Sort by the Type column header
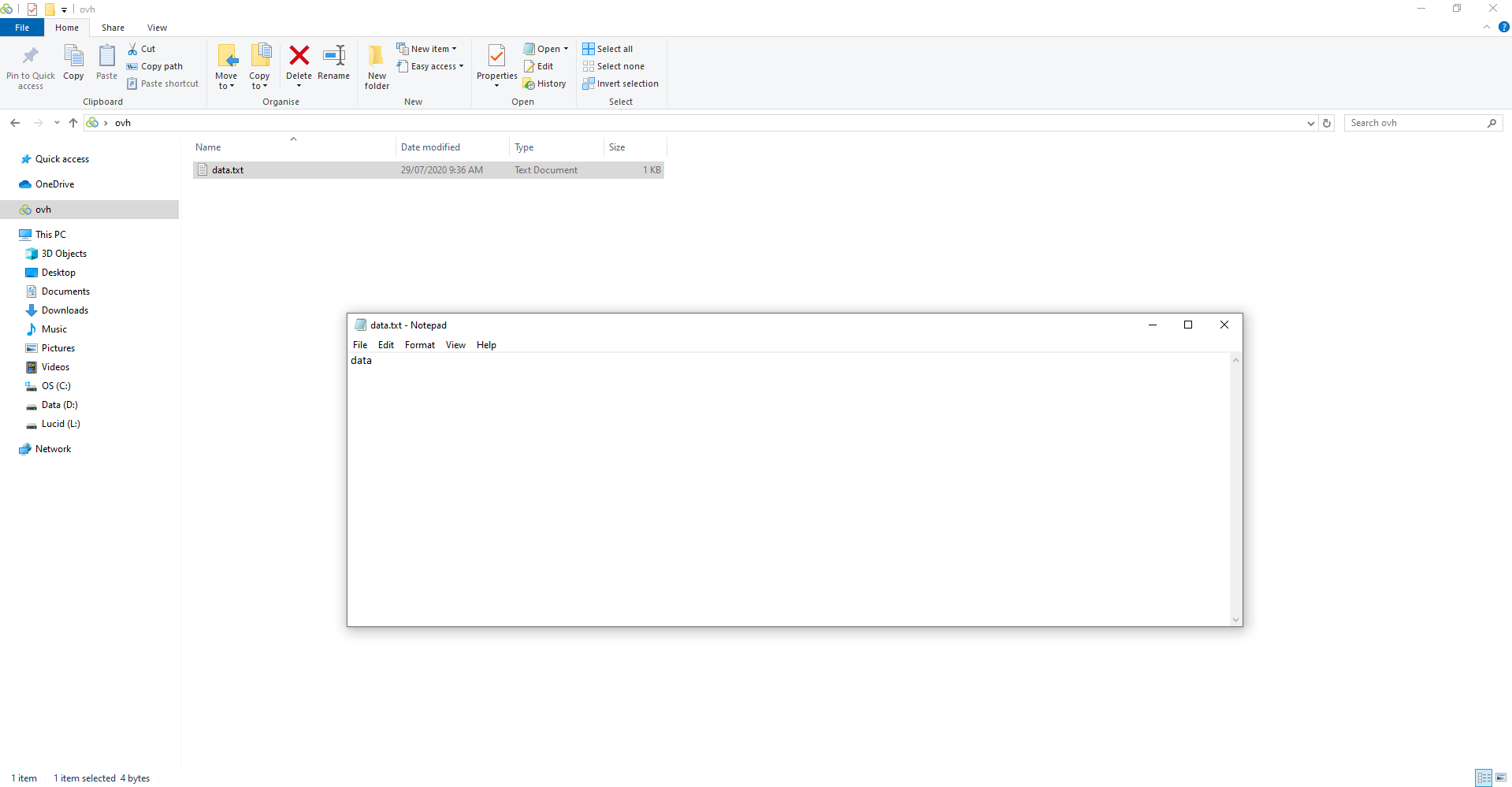Image resolution: width=1512 pixels, height=787 pixels. click(557, 147)
